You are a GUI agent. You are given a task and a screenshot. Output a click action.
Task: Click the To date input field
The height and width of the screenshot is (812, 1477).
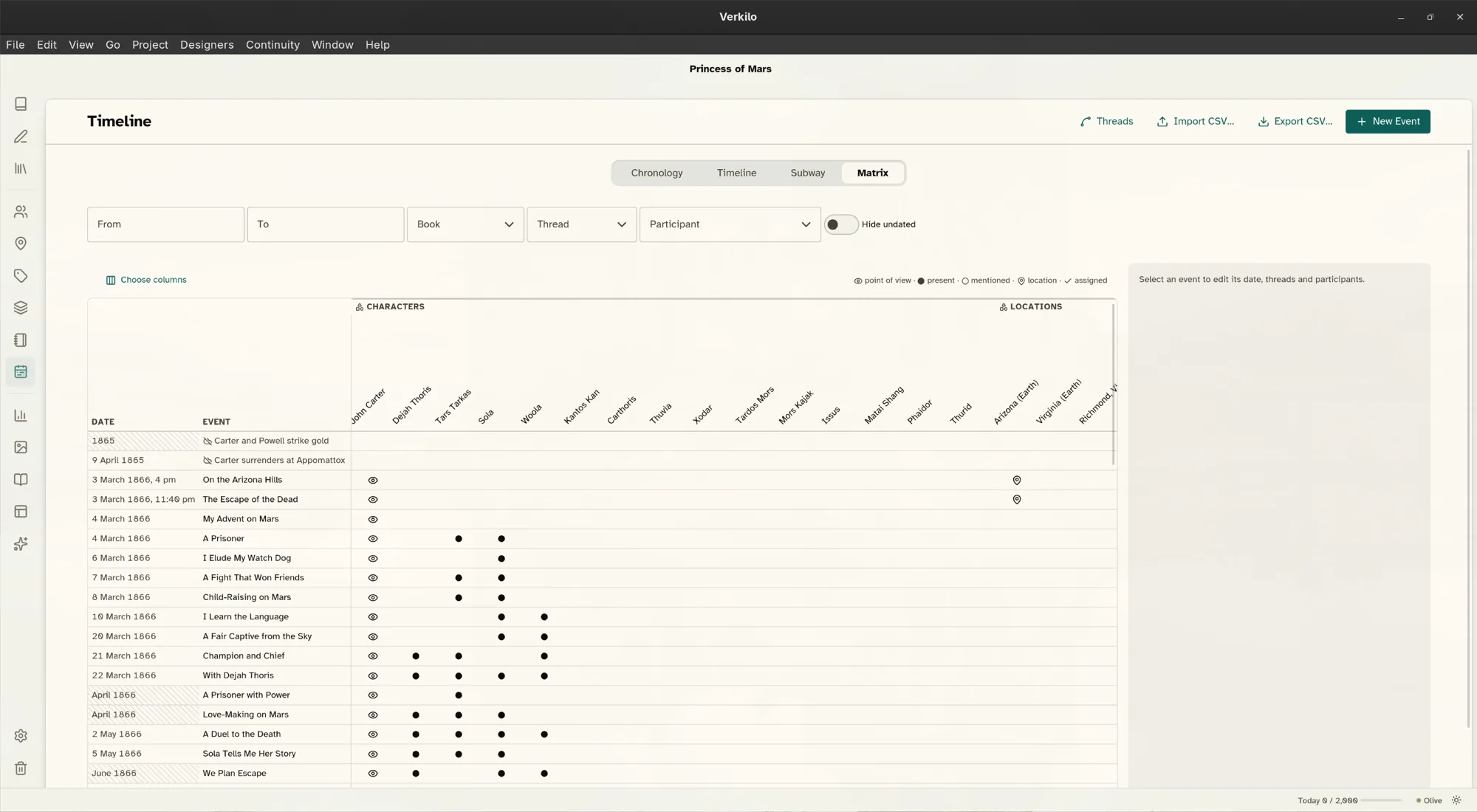(x=326, y=224)
